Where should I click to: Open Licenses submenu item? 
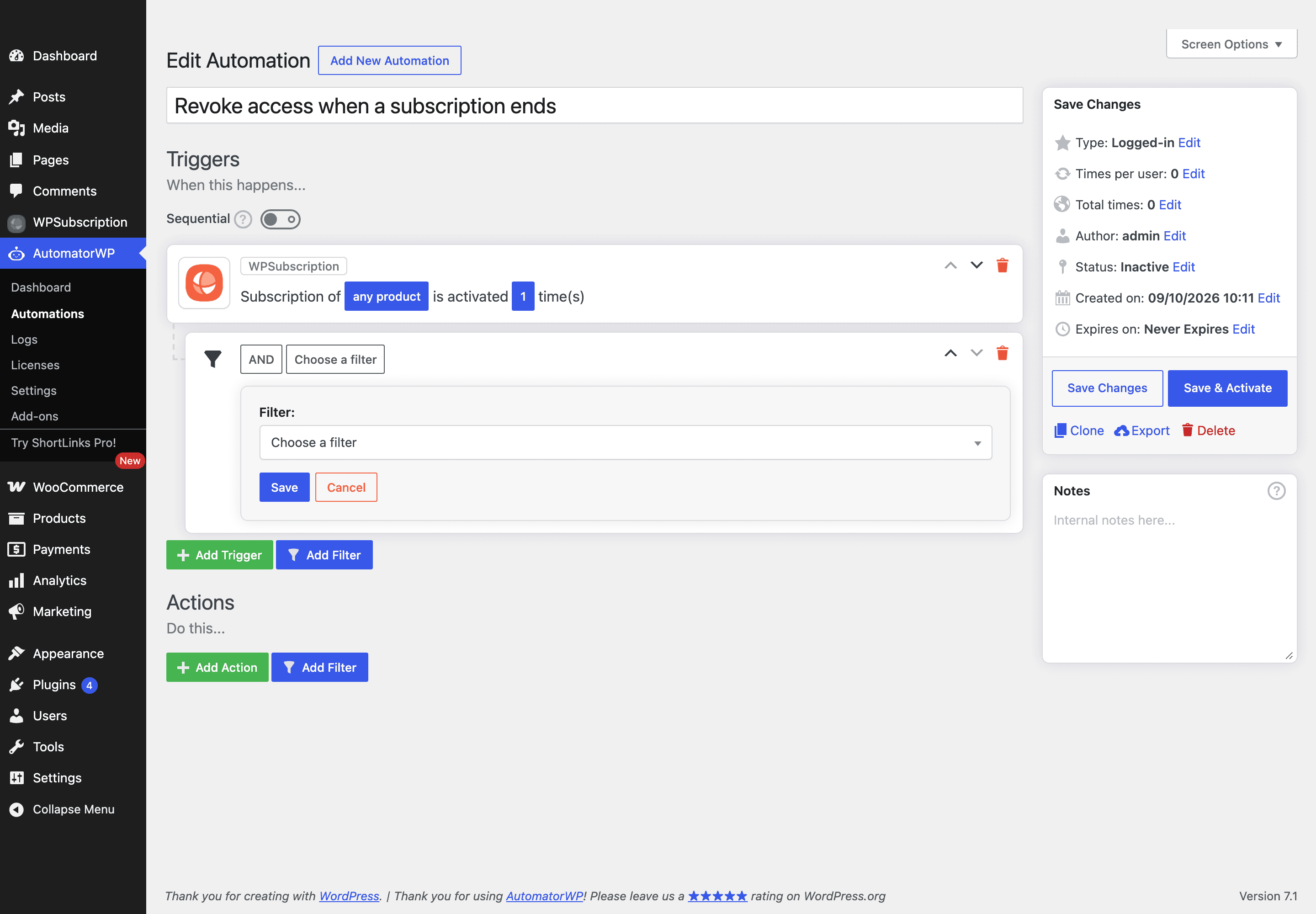[x=35, y=365]
